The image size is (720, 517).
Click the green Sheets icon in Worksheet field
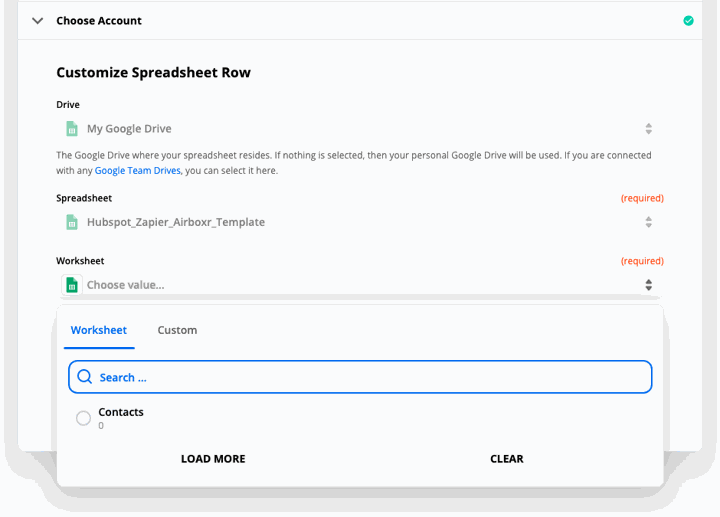pyautogui.click(x=72, y=285)
